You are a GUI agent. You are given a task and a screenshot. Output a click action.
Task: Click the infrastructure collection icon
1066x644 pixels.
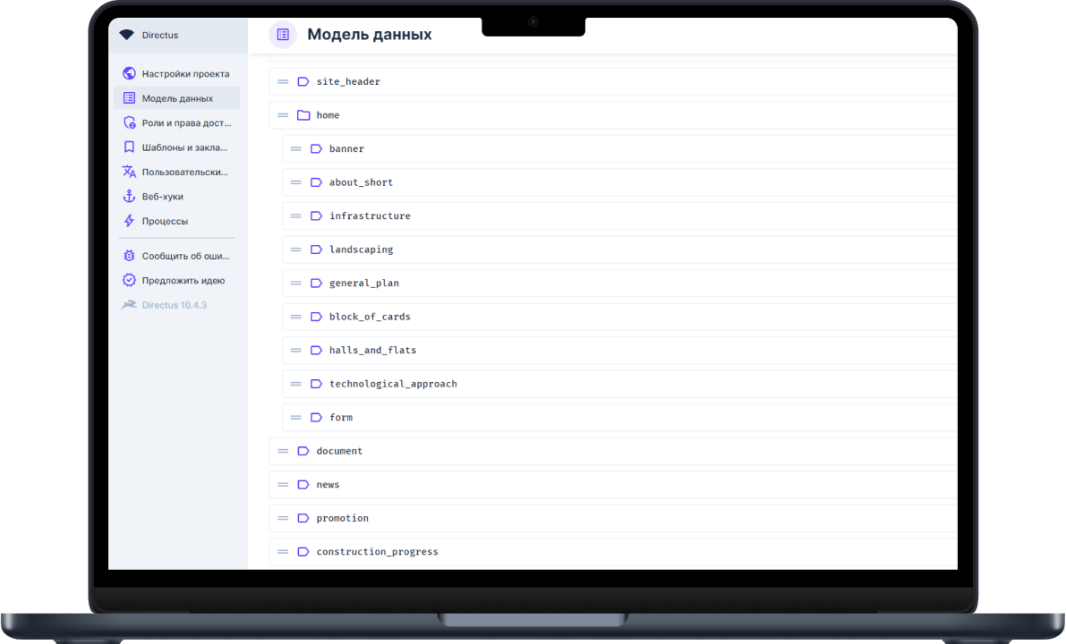pos(316,216)
